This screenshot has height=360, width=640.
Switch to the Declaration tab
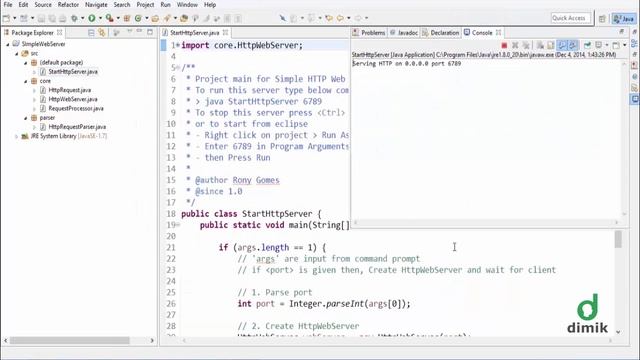[441, 33]
